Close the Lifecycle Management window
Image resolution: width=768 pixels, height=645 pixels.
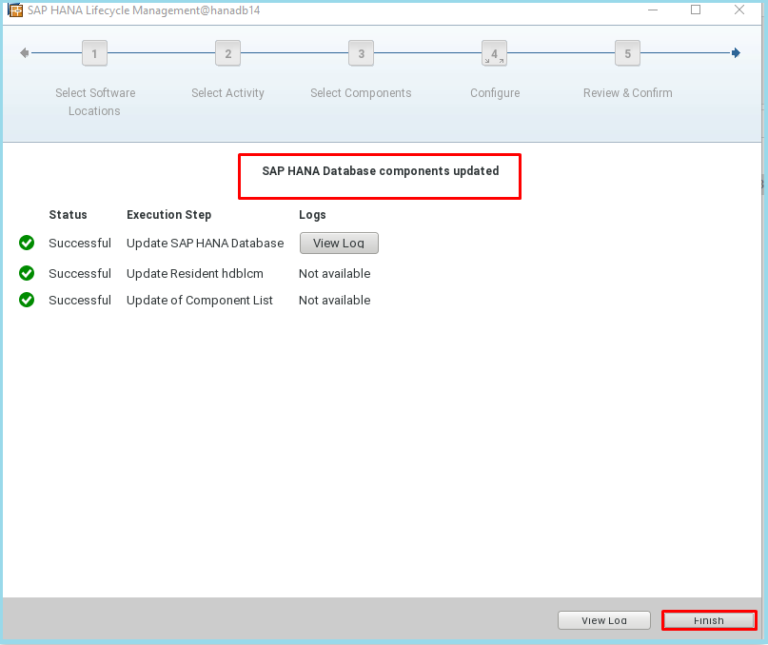pyautogui.click(x=740, y=10)
